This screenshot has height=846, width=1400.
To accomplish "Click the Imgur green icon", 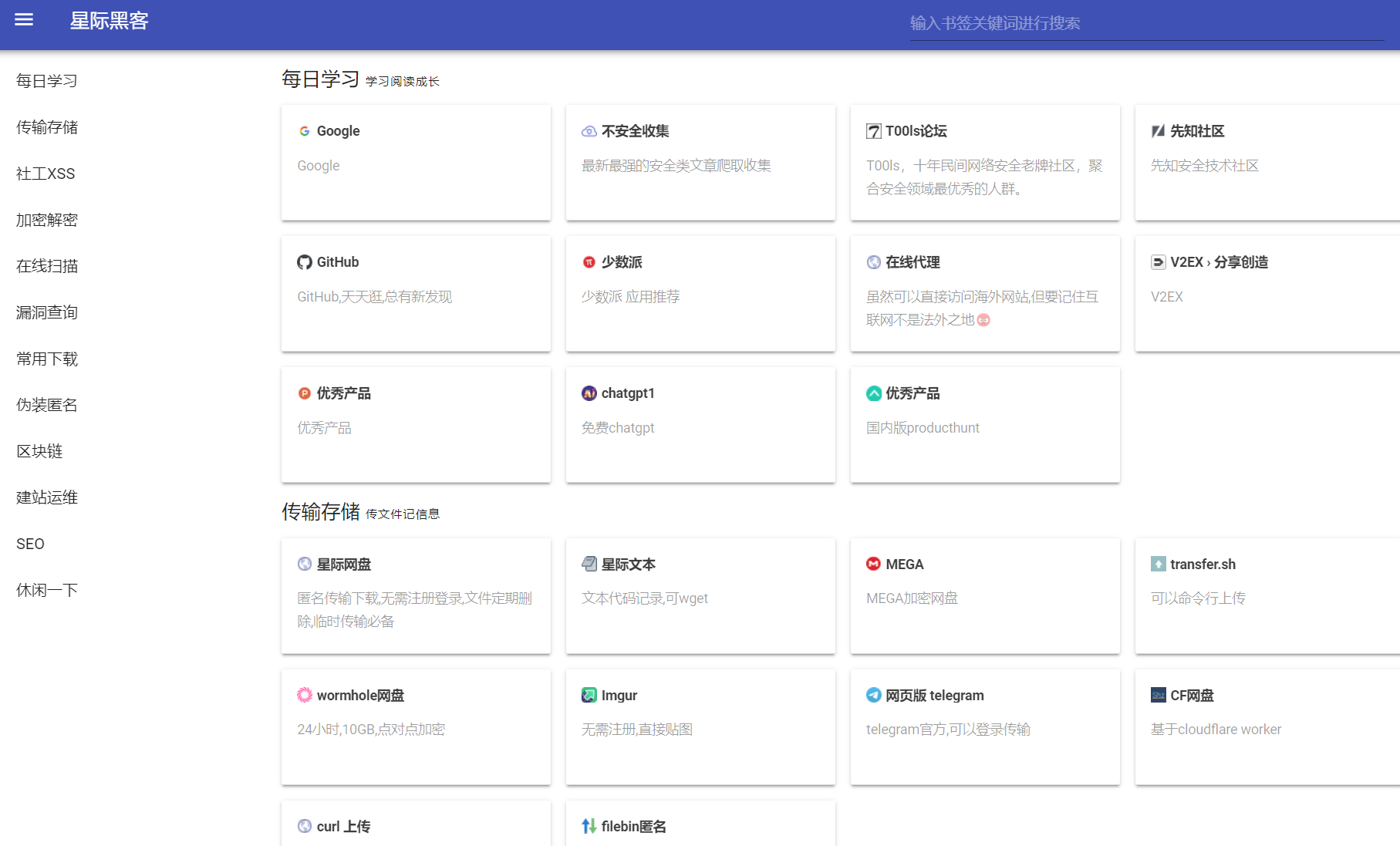I will click(x=589, y=696).
